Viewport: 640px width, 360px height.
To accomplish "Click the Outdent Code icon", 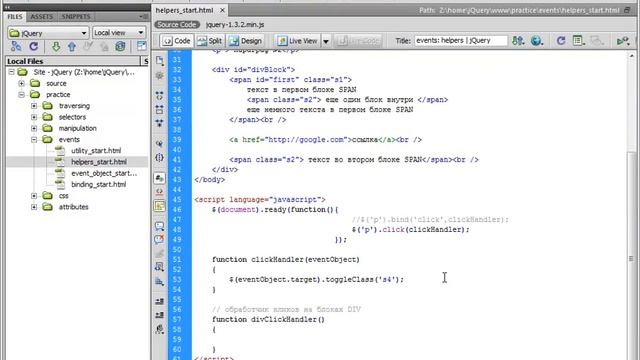I will [x=160, y=315].
